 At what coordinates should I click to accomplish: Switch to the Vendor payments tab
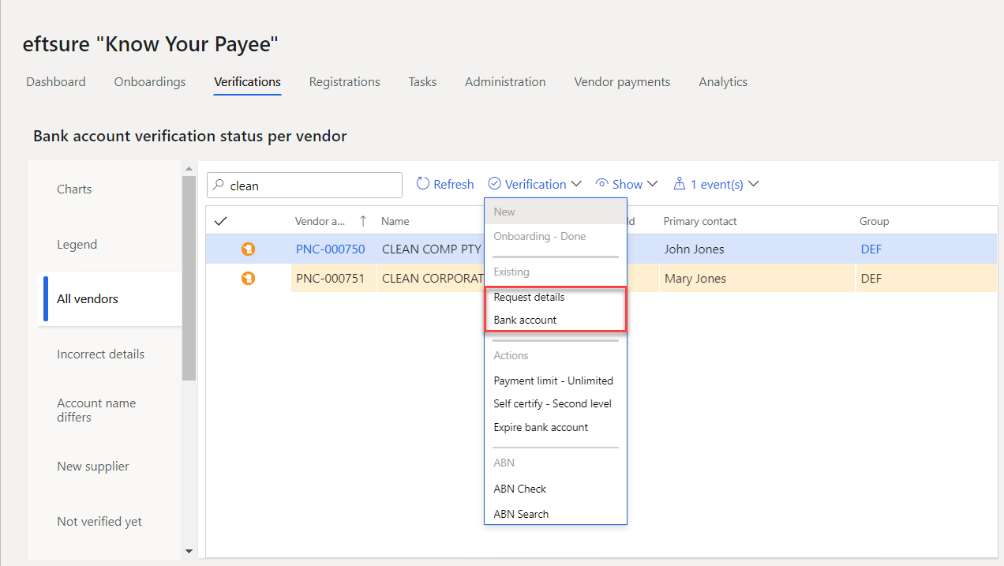tap(622, 82)
